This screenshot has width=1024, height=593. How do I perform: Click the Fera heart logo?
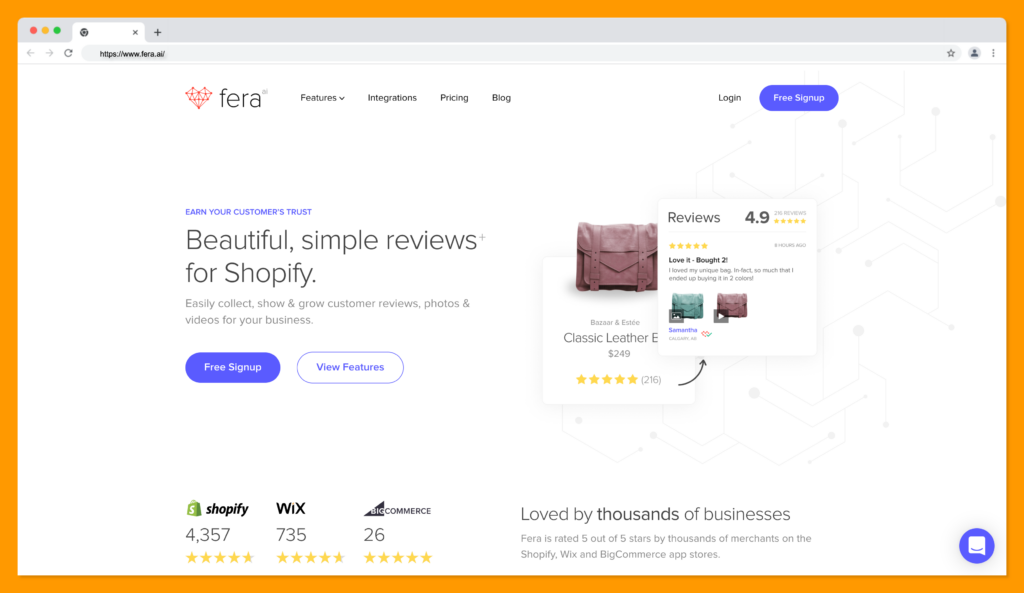point(199,98)
